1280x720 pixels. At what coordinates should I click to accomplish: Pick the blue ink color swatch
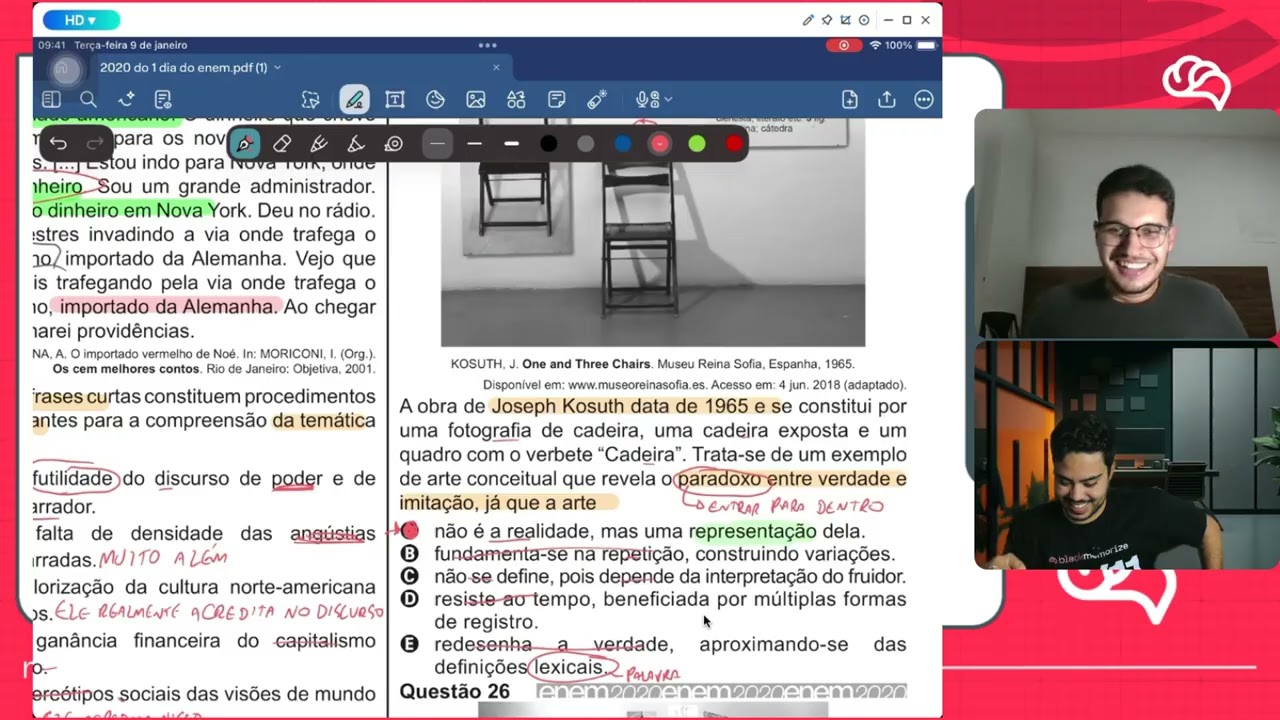(623, 144)
